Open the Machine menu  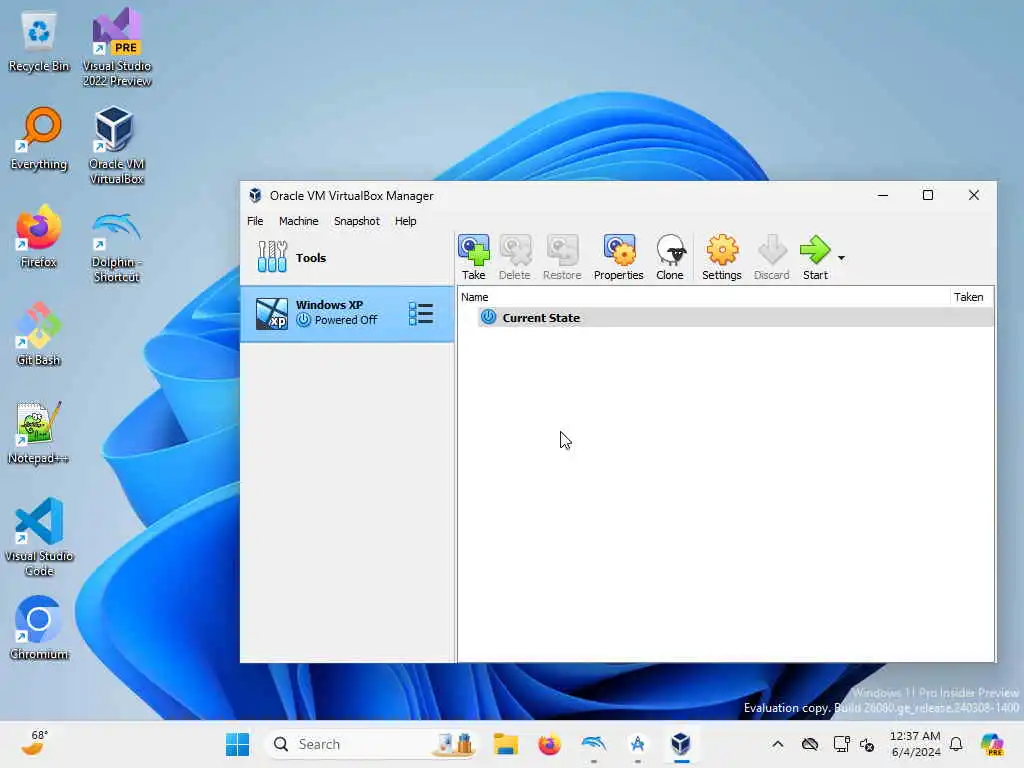[298, 221]
